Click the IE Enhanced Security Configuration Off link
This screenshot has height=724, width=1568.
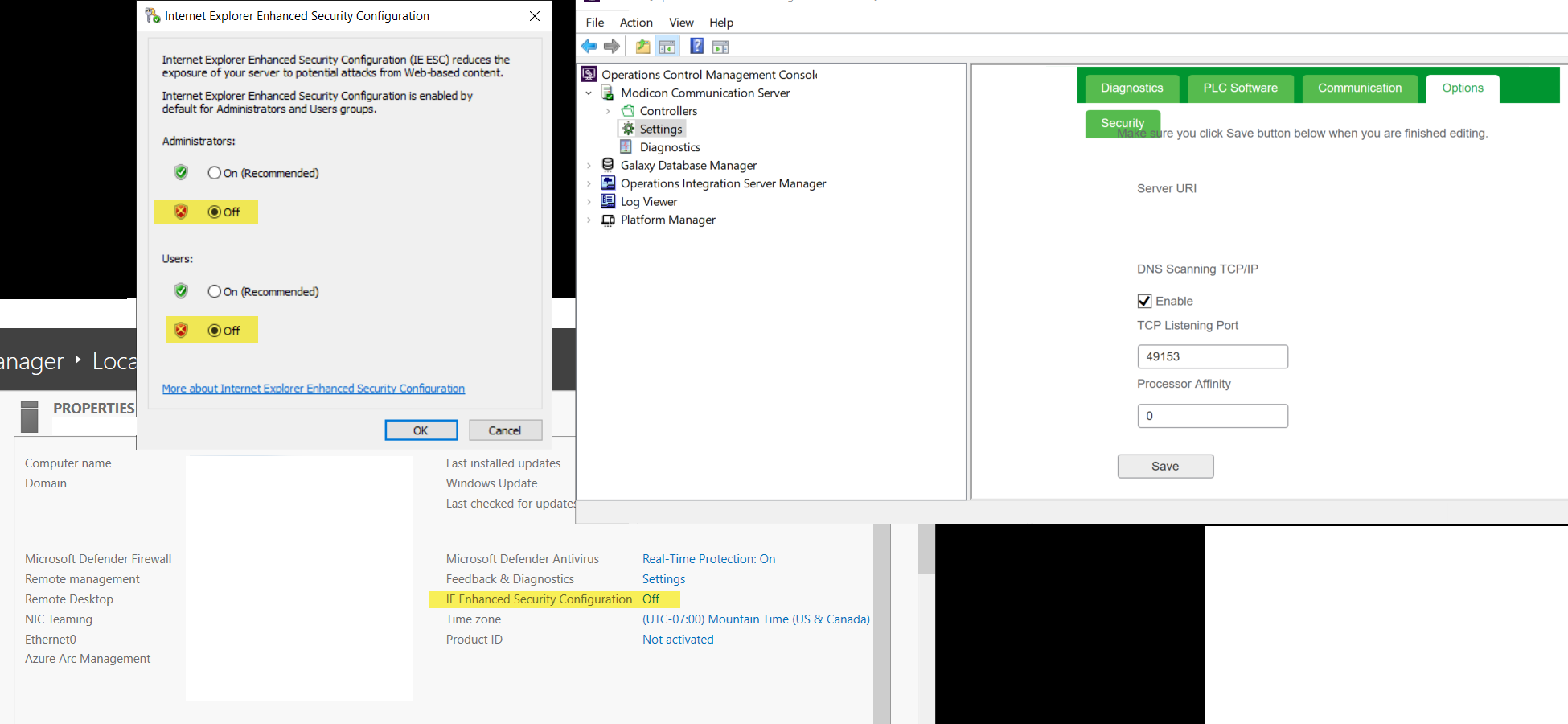click(x=651, y=599)
